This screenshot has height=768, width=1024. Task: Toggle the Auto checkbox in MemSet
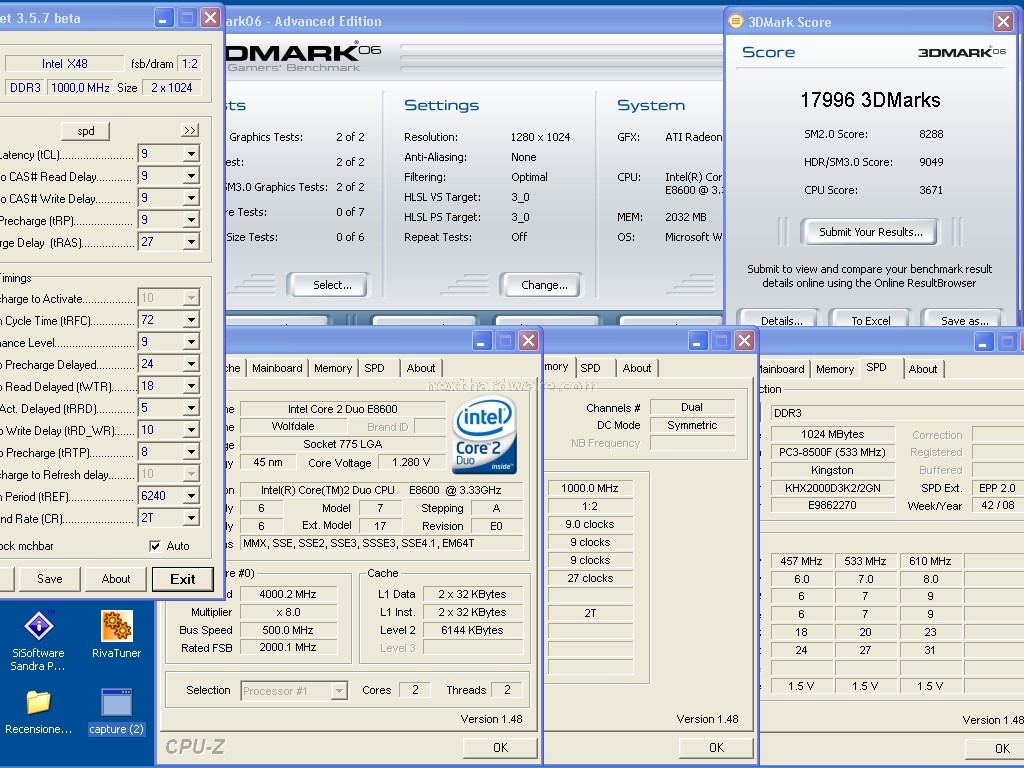[155, 546]
